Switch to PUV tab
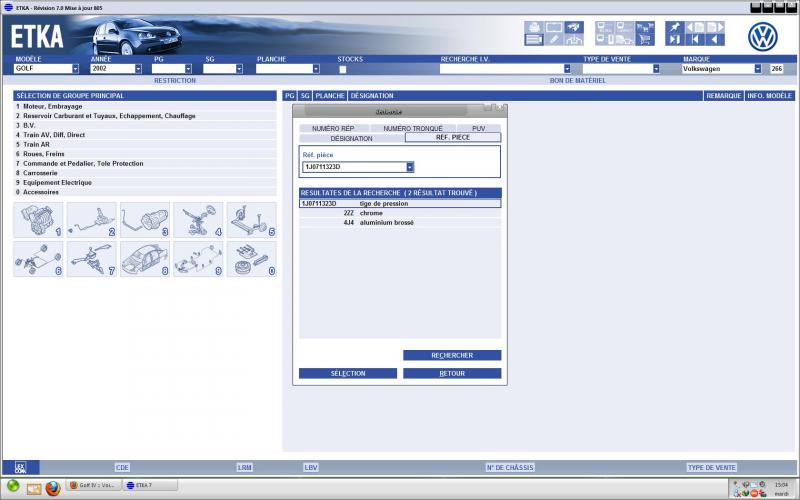 (x=479, y=129)
